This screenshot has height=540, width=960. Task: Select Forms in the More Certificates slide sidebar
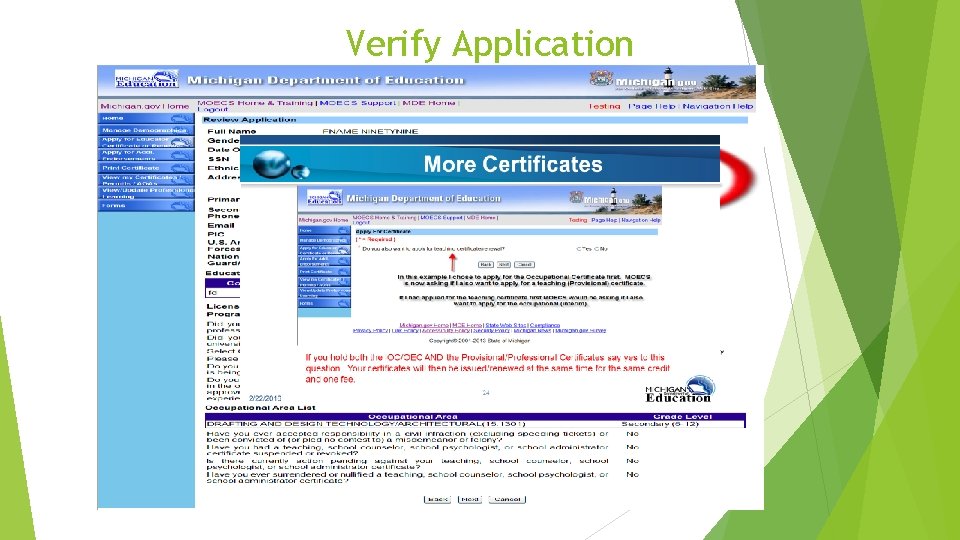(x=324, y=303)
